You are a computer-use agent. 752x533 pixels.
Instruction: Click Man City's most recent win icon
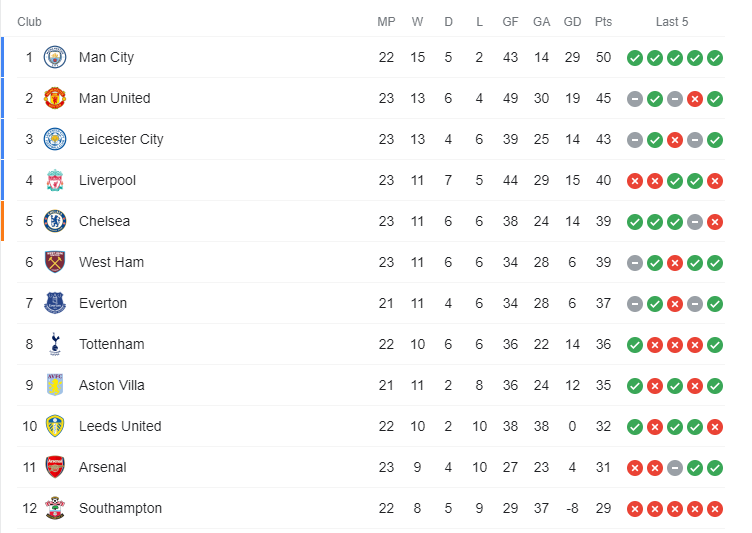715,57
